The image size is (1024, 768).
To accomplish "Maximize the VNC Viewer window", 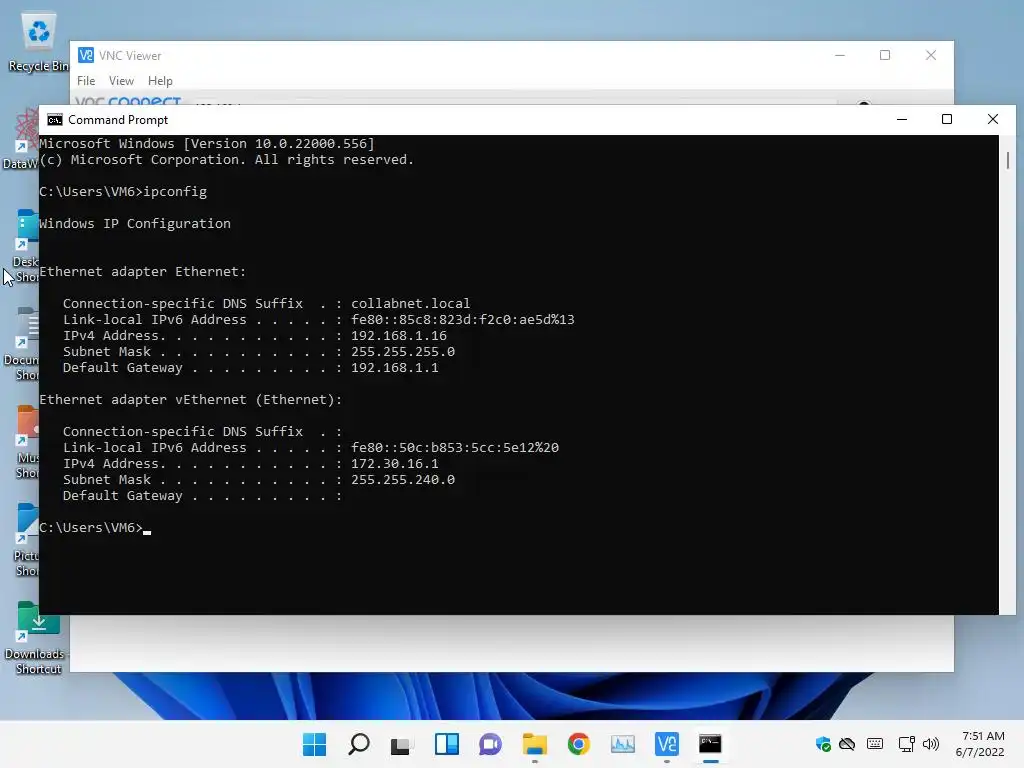I will click(885, 56).
